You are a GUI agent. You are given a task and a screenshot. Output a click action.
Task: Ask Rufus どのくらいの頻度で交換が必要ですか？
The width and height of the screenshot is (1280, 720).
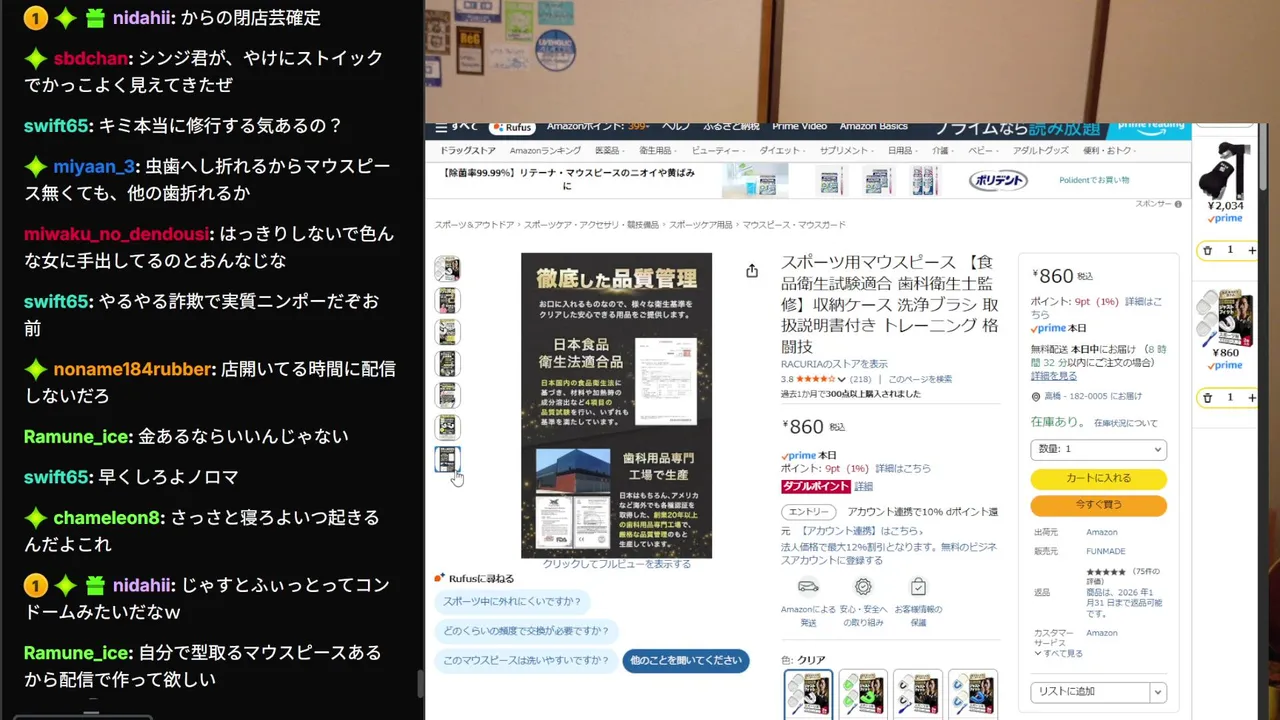click(526, 631)
